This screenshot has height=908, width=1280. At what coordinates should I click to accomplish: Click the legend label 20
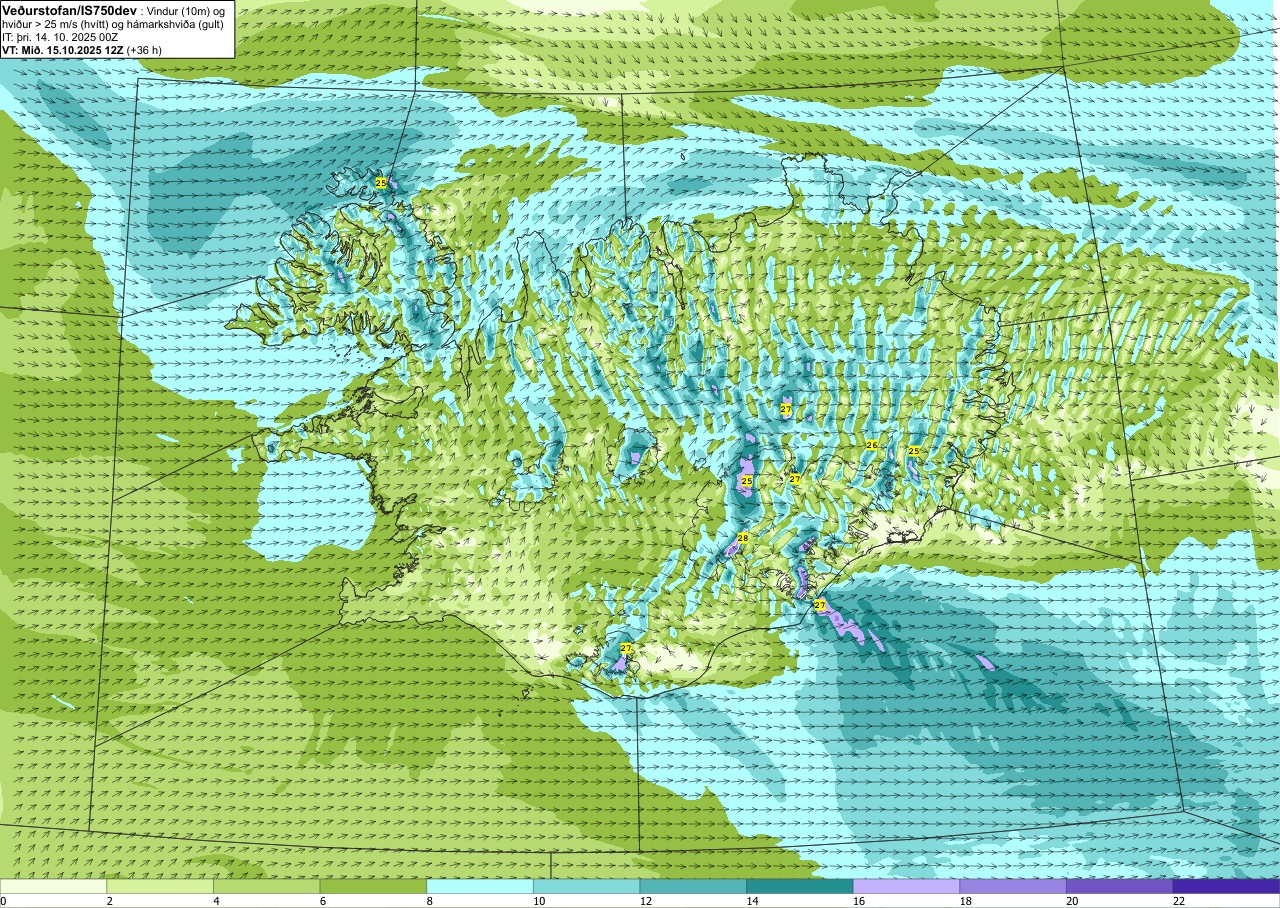pos(1072,901)
